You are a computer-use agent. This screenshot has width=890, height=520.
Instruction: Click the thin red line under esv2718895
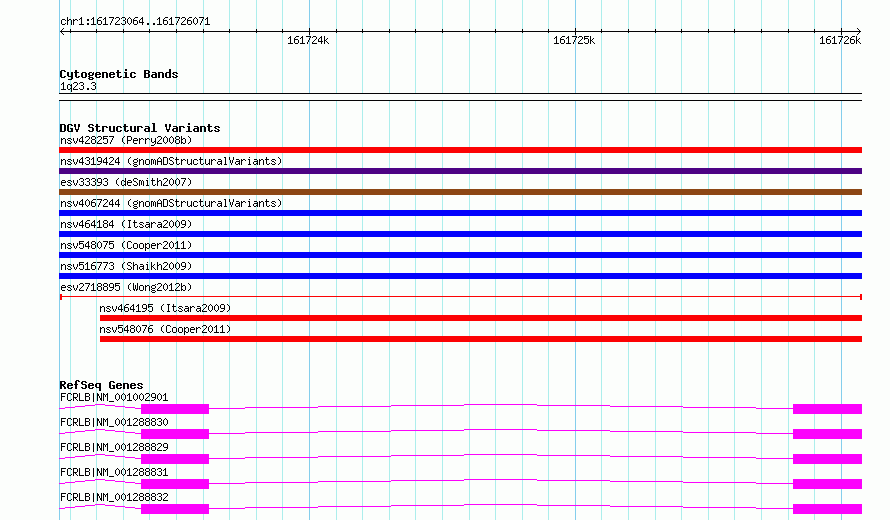(x=460, y=297)
